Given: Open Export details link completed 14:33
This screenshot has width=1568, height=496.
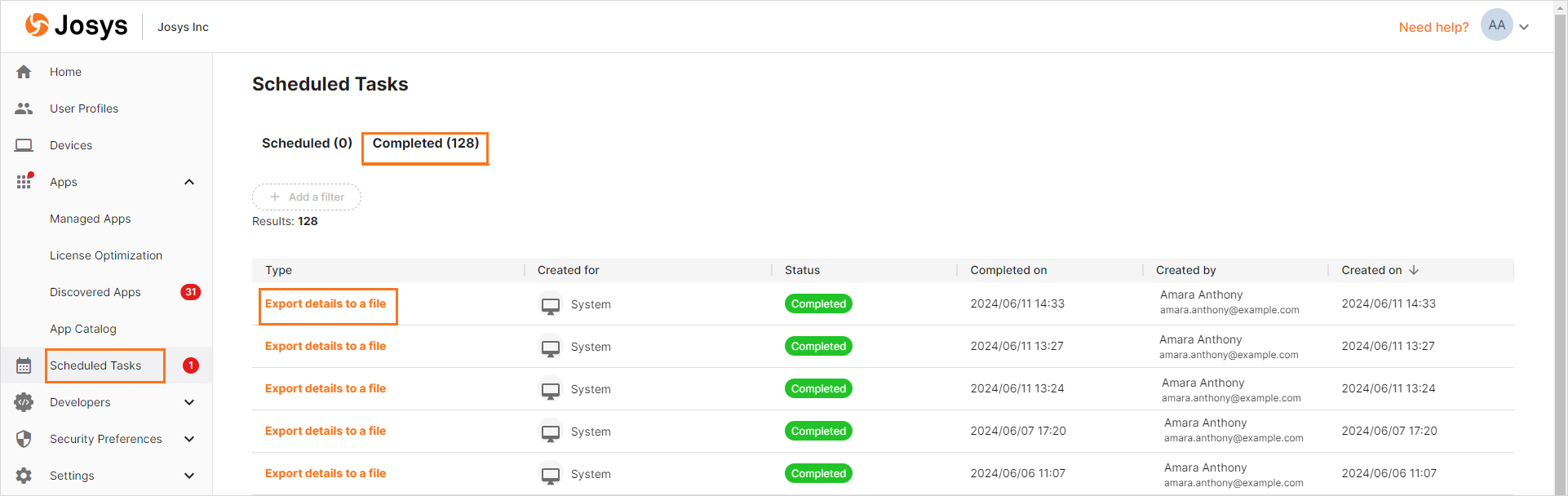Looking at the screenshot, I should tap(326, 303).
